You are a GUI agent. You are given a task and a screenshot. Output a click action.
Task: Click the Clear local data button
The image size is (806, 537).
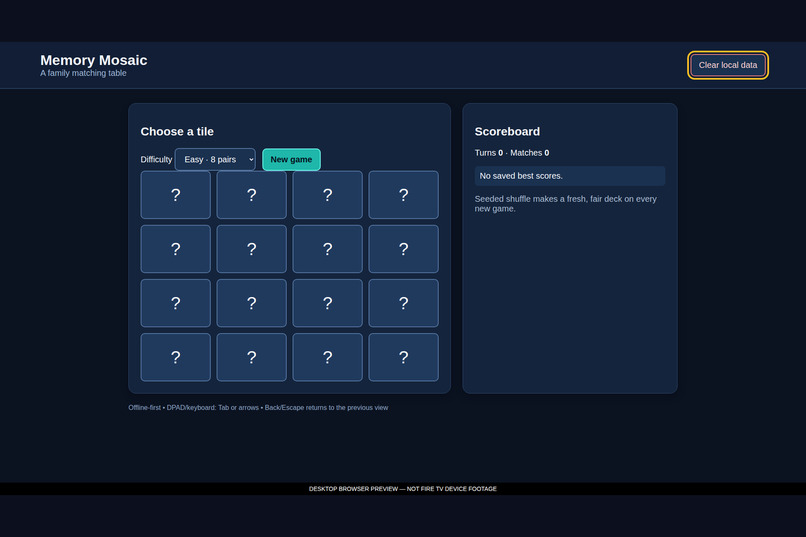(727, 65)
